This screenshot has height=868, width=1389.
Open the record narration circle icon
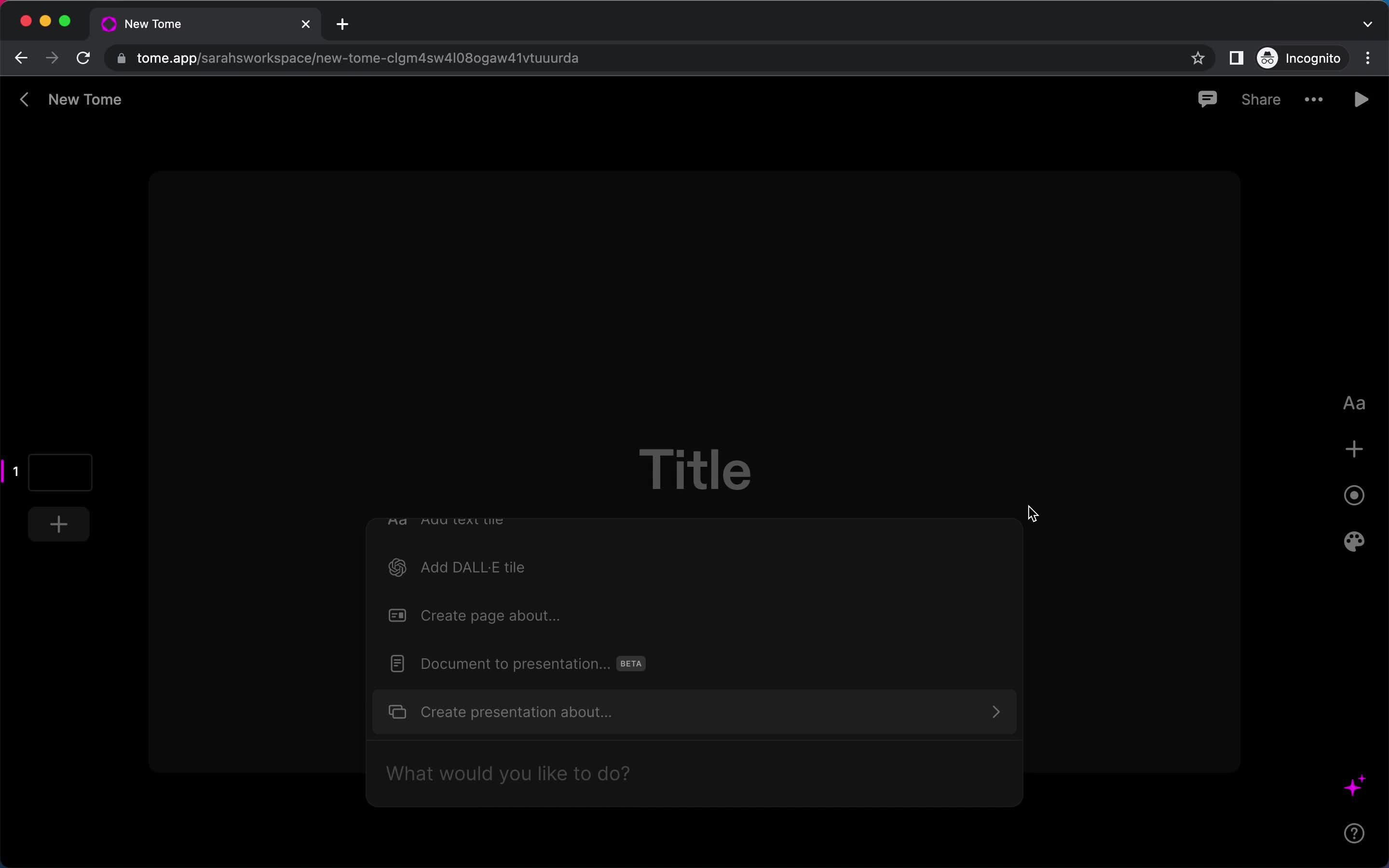[1354, 495]
